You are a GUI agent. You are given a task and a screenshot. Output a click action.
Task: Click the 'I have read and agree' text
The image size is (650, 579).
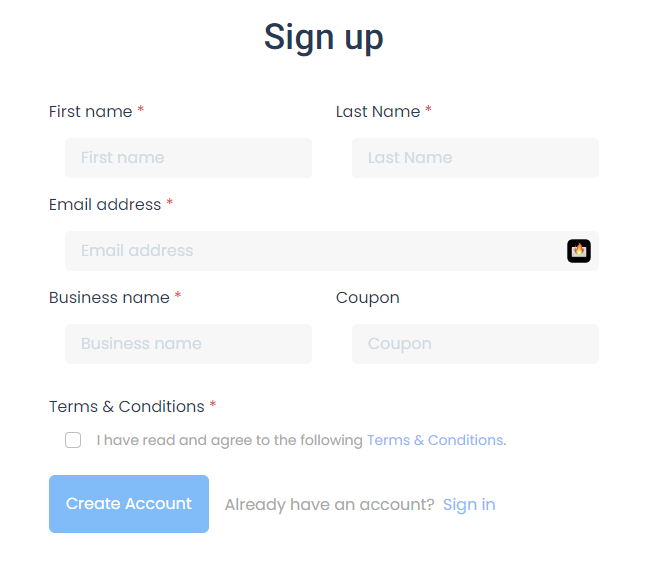[x=230, y=440]
